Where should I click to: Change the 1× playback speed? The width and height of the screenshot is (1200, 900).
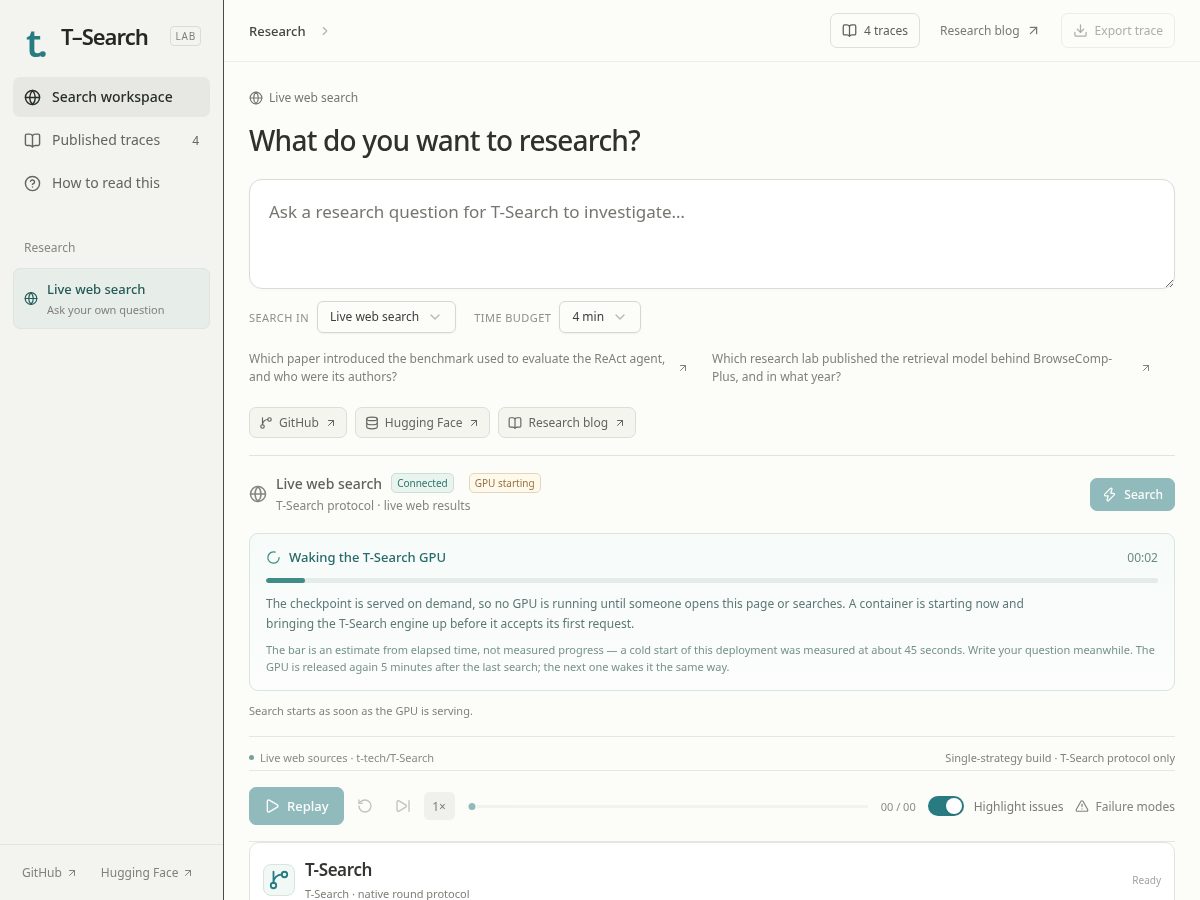pos(439,806)
